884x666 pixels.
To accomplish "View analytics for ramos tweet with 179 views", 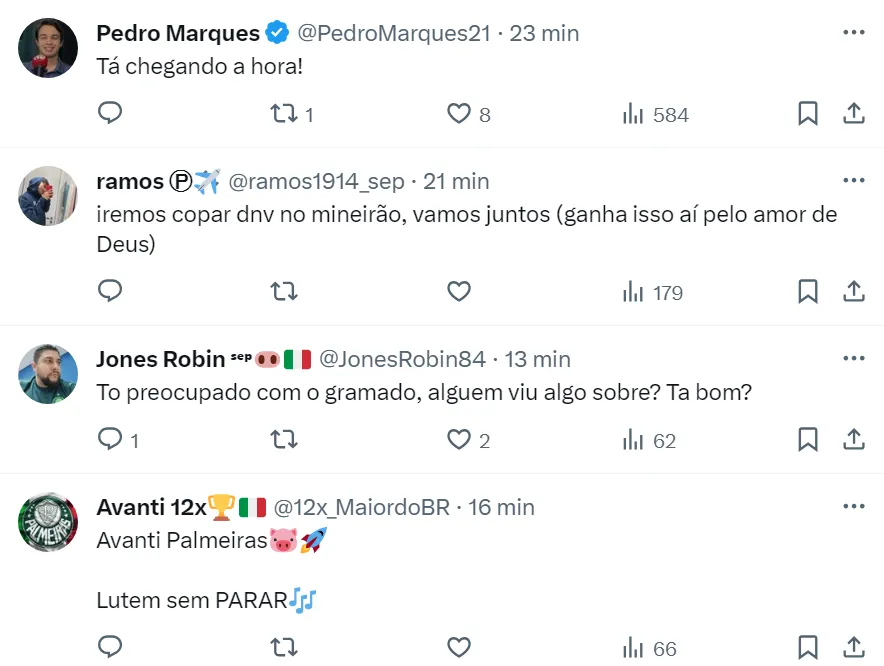I will pos(652,292).
